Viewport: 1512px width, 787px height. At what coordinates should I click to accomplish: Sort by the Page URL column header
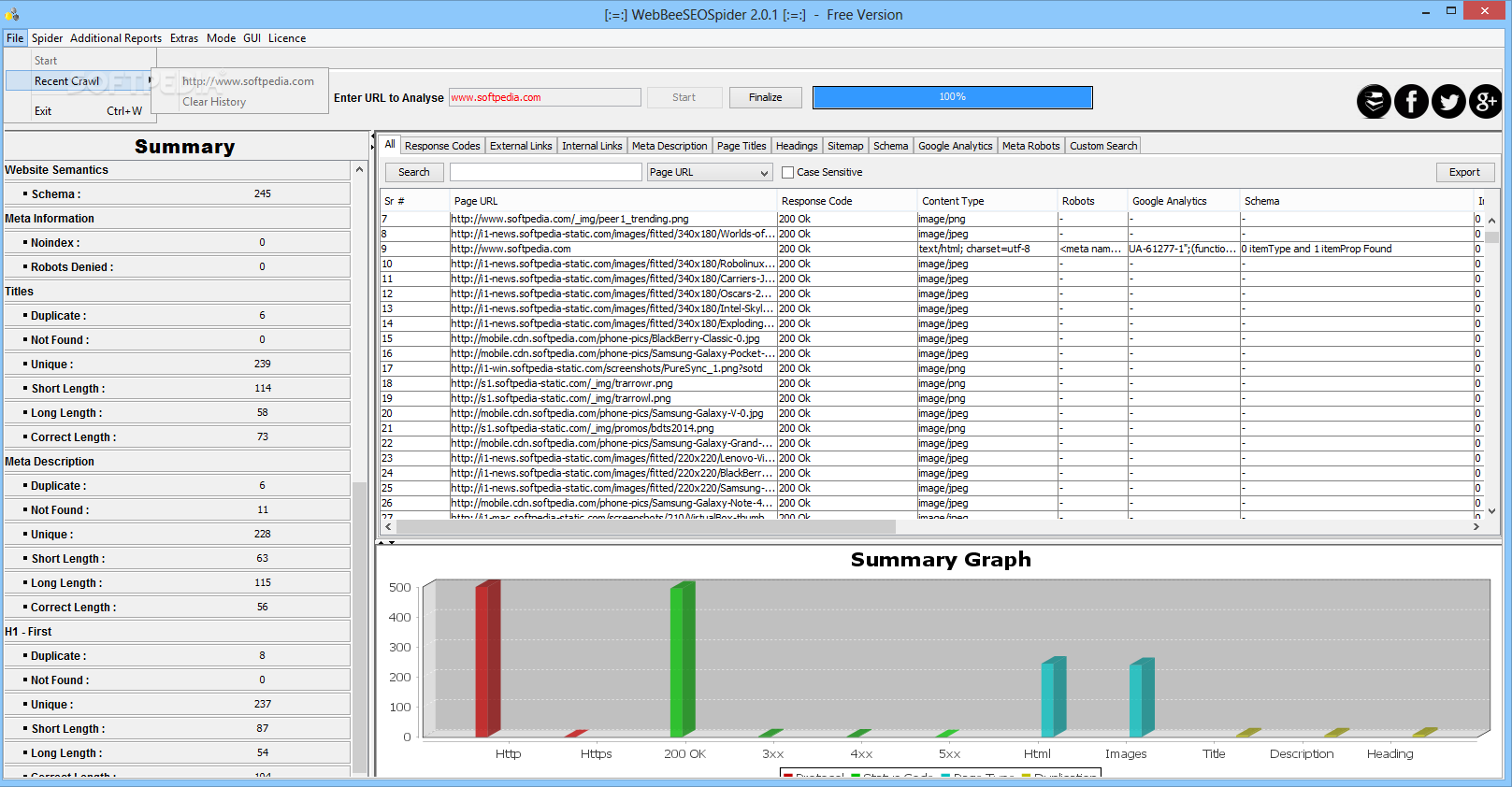612,201
